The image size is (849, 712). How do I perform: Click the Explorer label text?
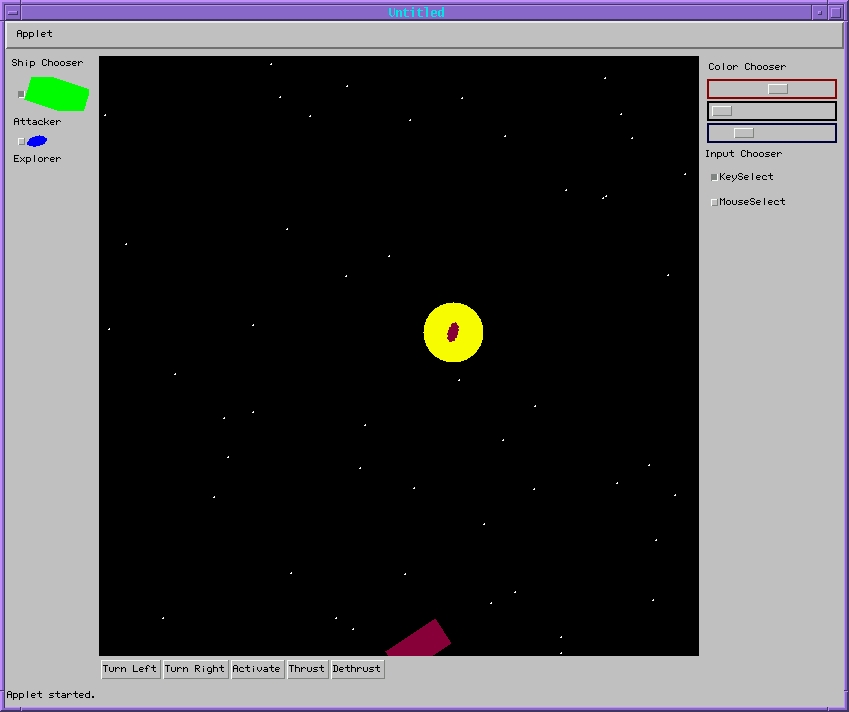(x=37, y=159)
